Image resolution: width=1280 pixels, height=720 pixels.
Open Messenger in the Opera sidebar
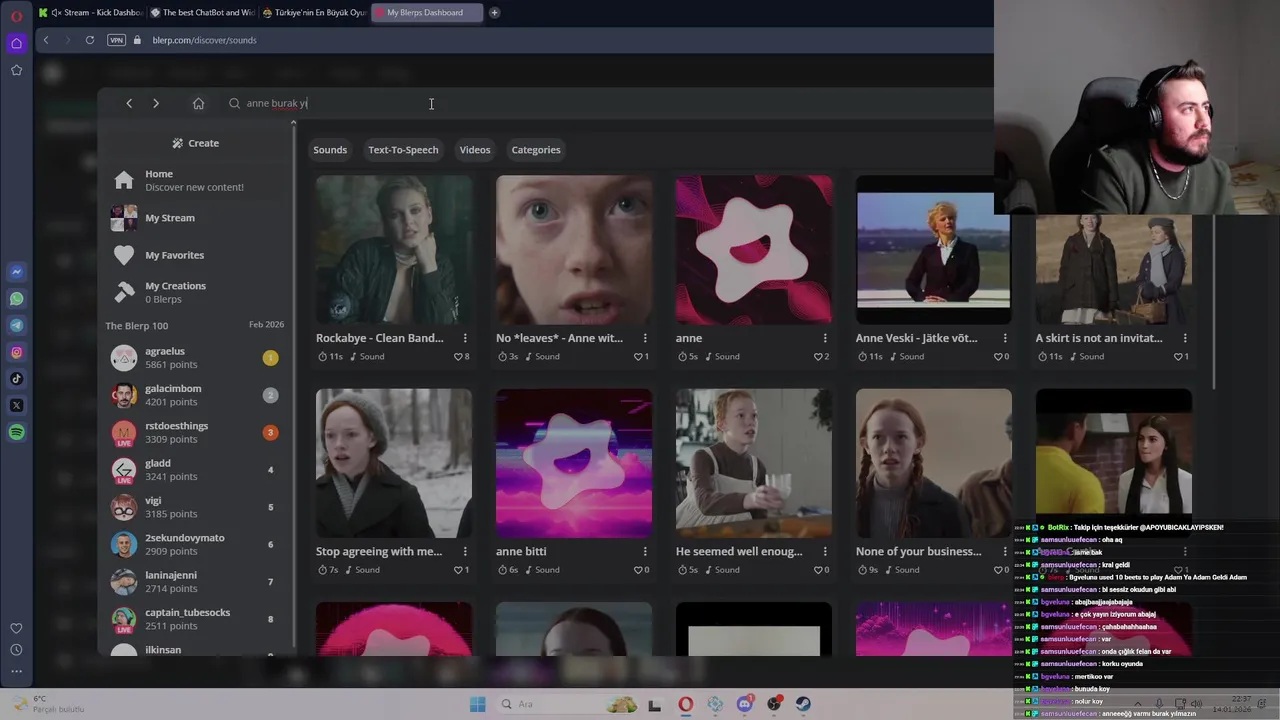(16, 272)
